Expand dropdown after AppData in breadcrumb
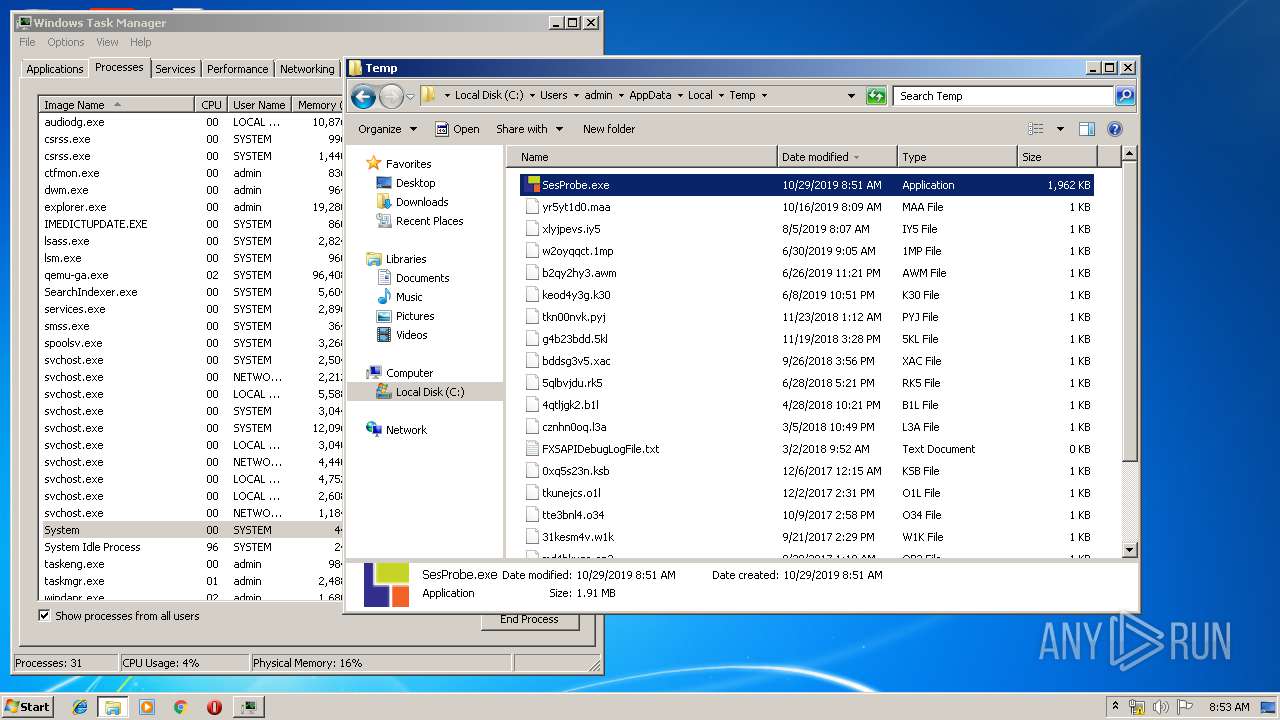Screen dimensions: 1280x720 [x=679, y=96]
